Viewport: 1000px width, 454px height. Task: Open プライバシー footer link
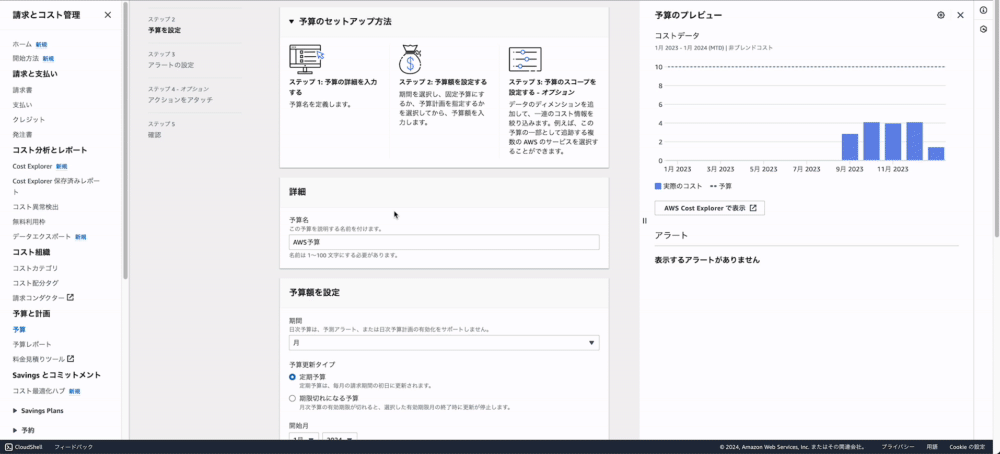tap(898, 447)
